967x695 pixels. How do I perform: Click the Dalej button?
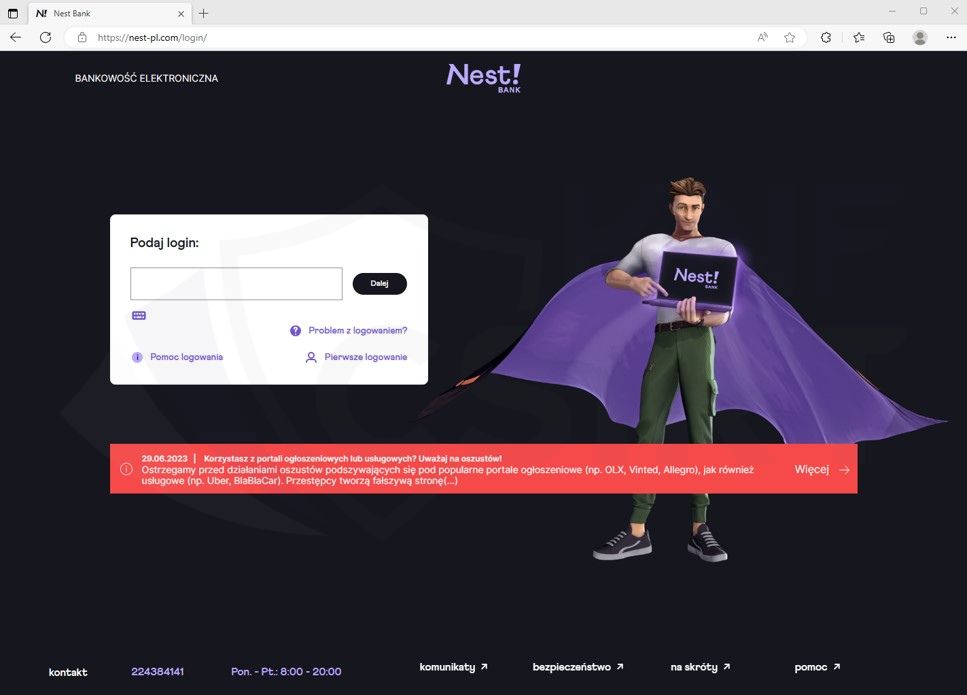(379, 284)
